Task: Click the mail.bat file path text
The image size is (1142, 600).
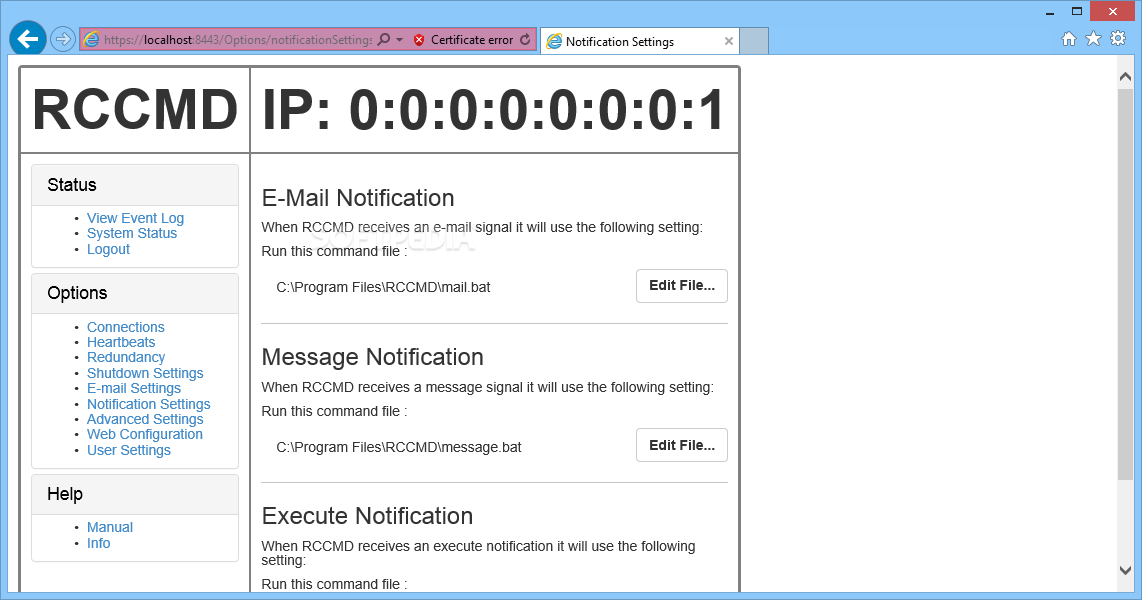Action: pyautogui.click(x=383, y=288)
